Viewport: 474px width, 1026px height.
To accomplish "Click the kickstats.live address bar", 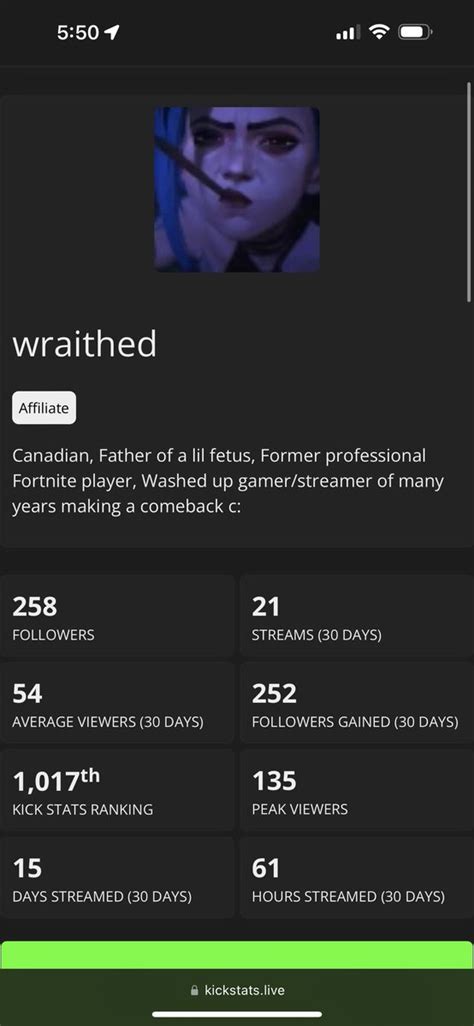I will pyautogui.click(x=237, y=990).
